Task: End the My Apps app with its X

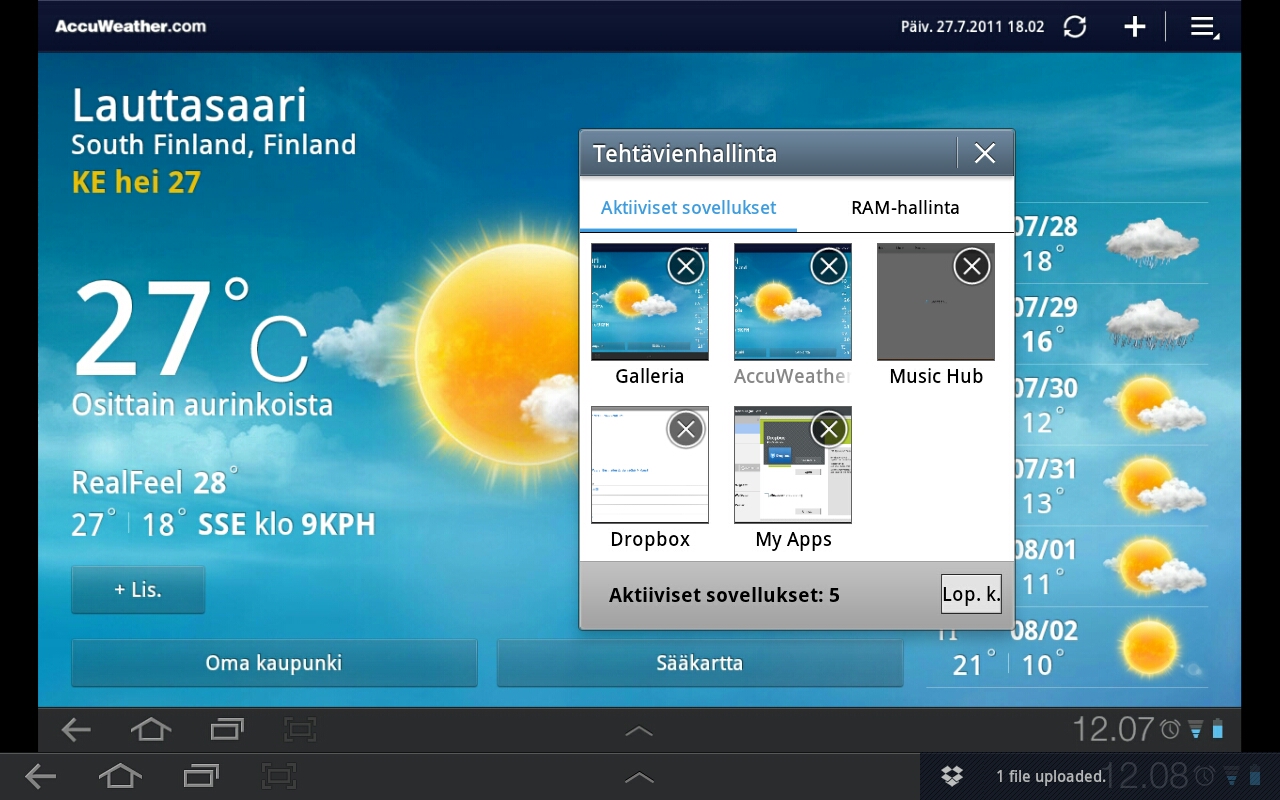Action: pyautogui.click(x=829, y=429)
